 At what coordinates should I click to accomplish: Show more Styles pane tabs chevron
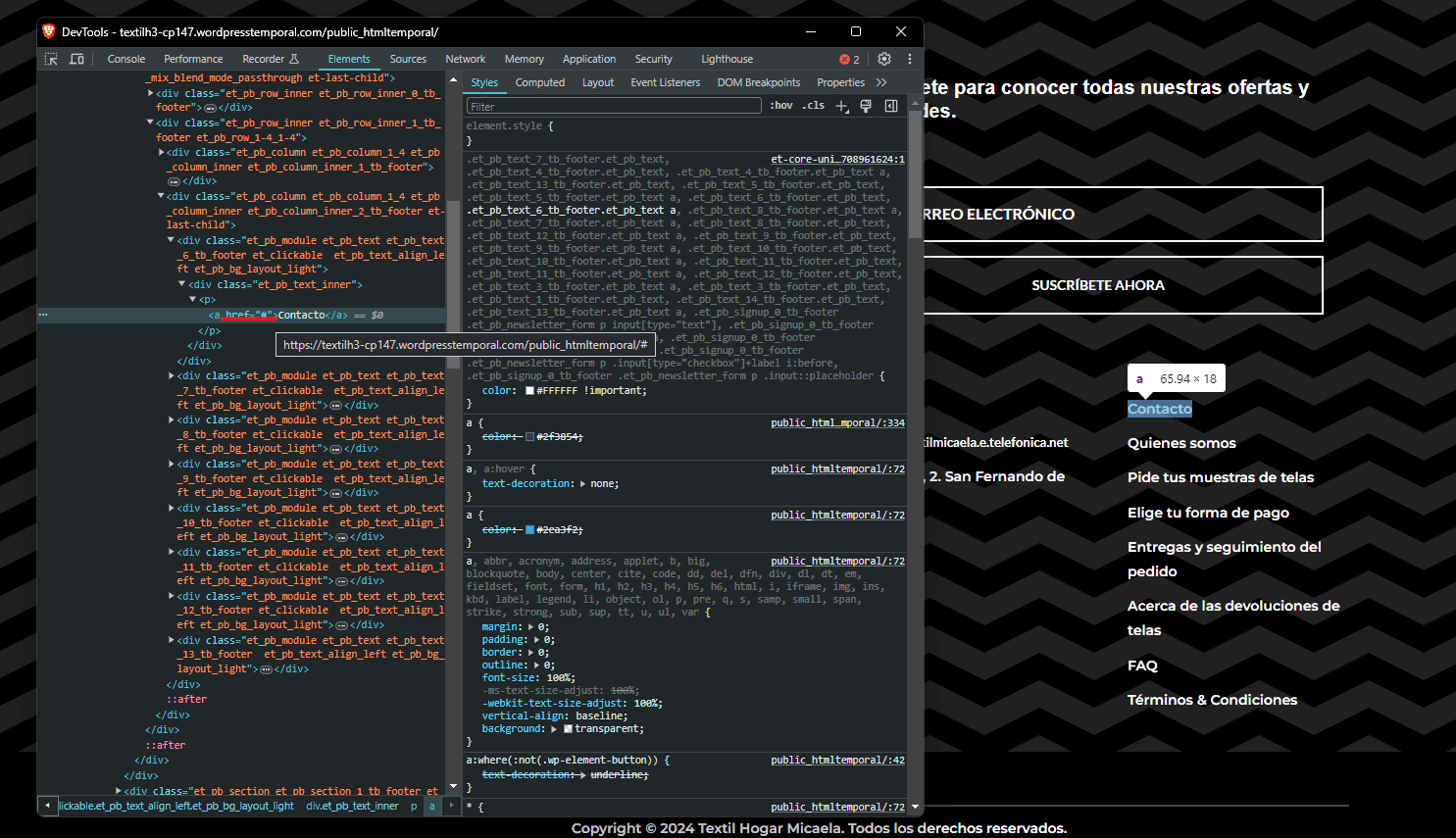click(x=881, y=82)
